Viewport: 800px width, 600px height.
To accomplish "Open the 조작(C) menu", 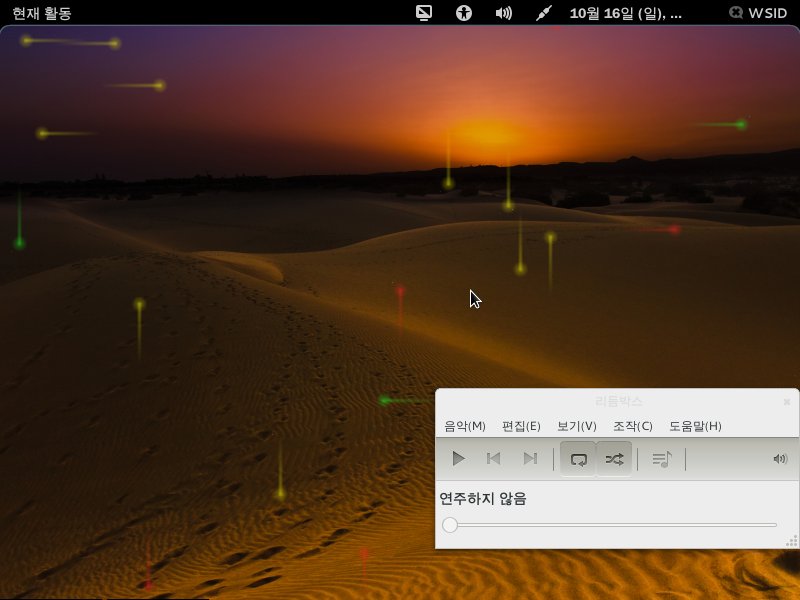I will point(633,426).
